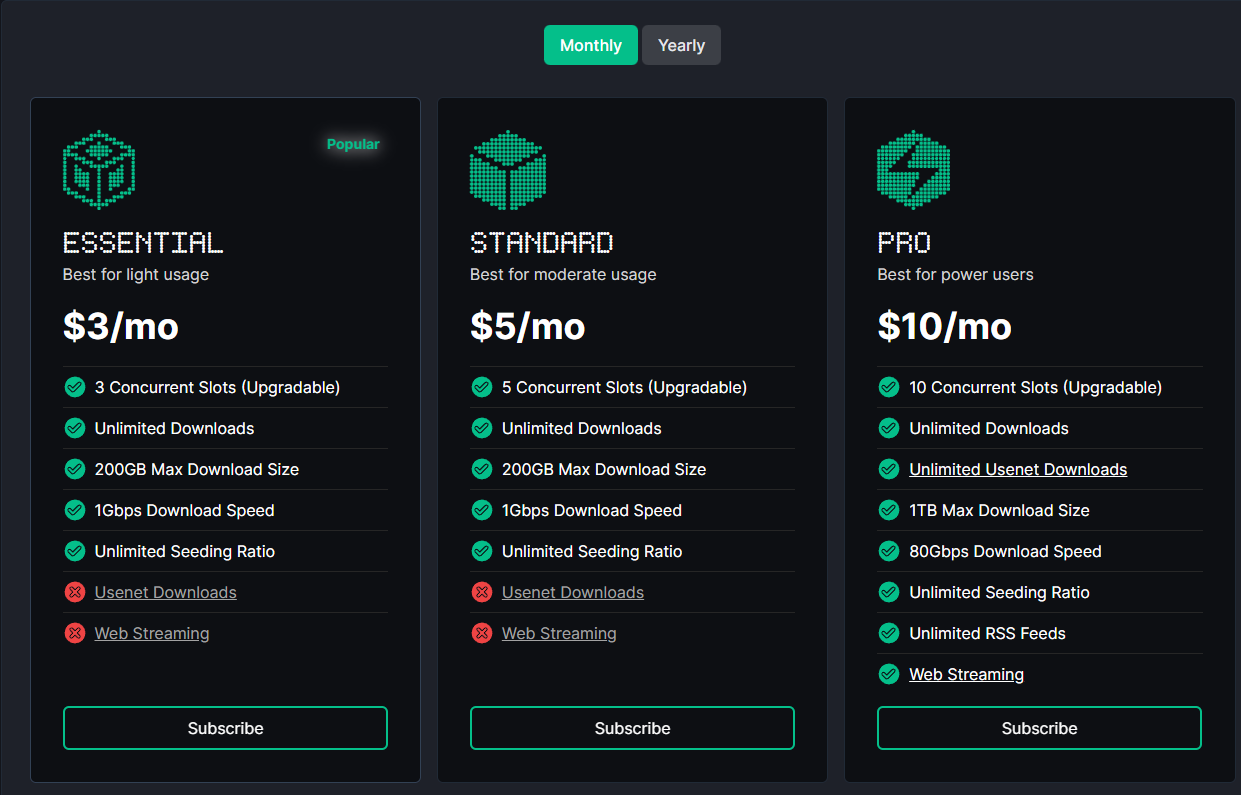Subscribe to the Standard plan

pyautogui.click(x=632, y=728)
